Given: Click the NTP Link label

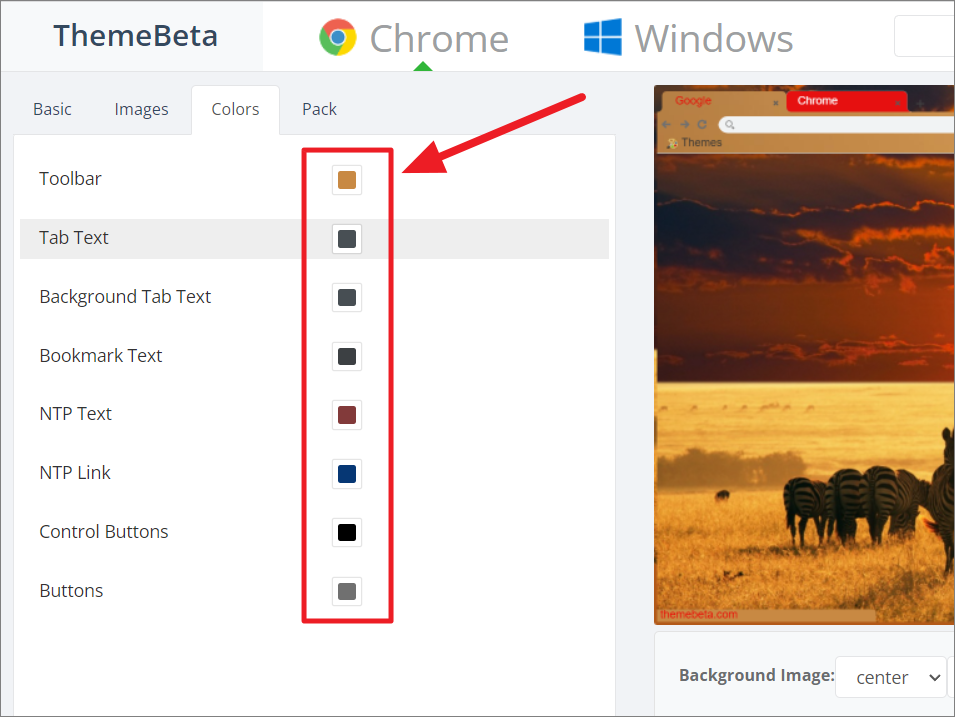Looking at the screenshot, I should pos(75,473).
